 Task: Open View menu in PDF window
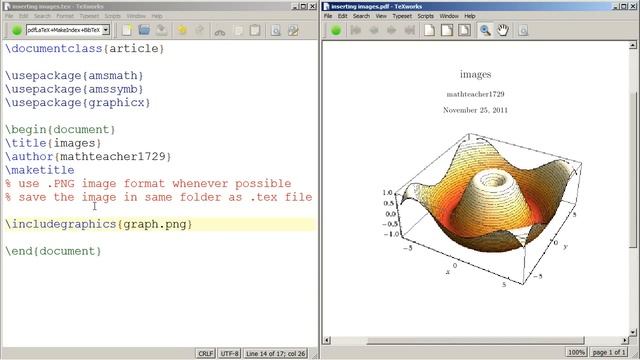(x=381, y=16)
